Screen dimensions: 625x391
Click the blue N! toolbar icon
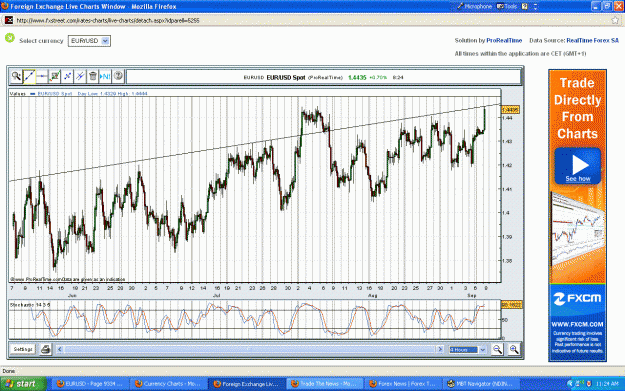[105, 76]
